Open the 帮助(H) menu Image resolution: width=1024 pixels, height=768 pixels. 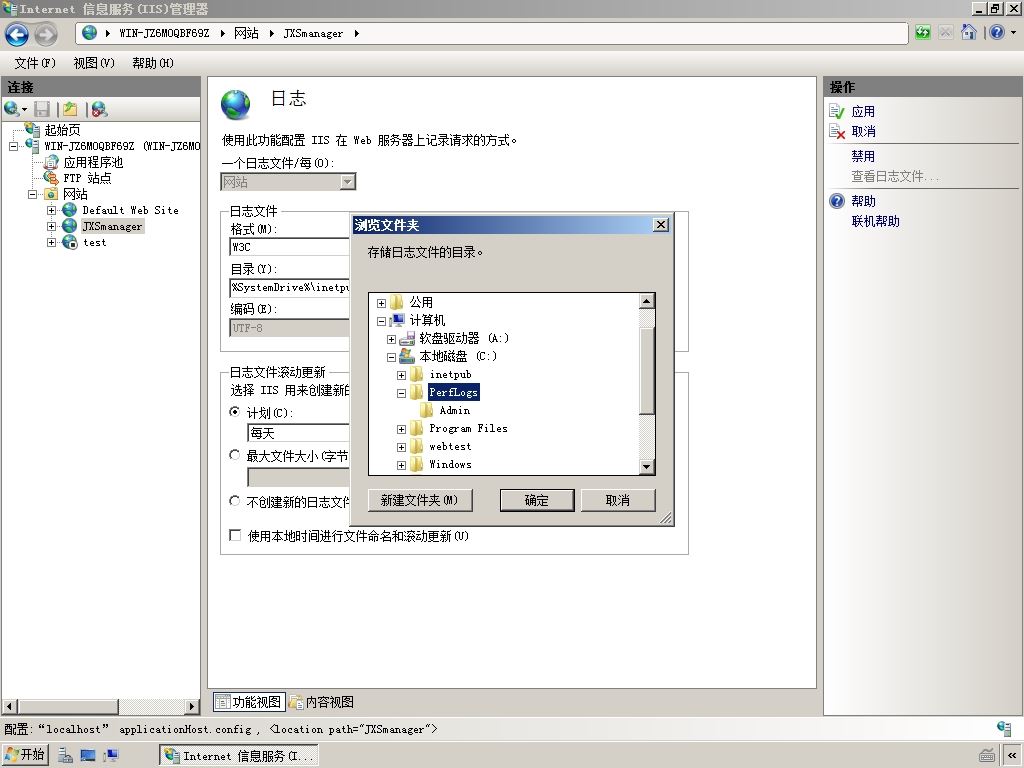pyautogui.click(x=153, y=63)
